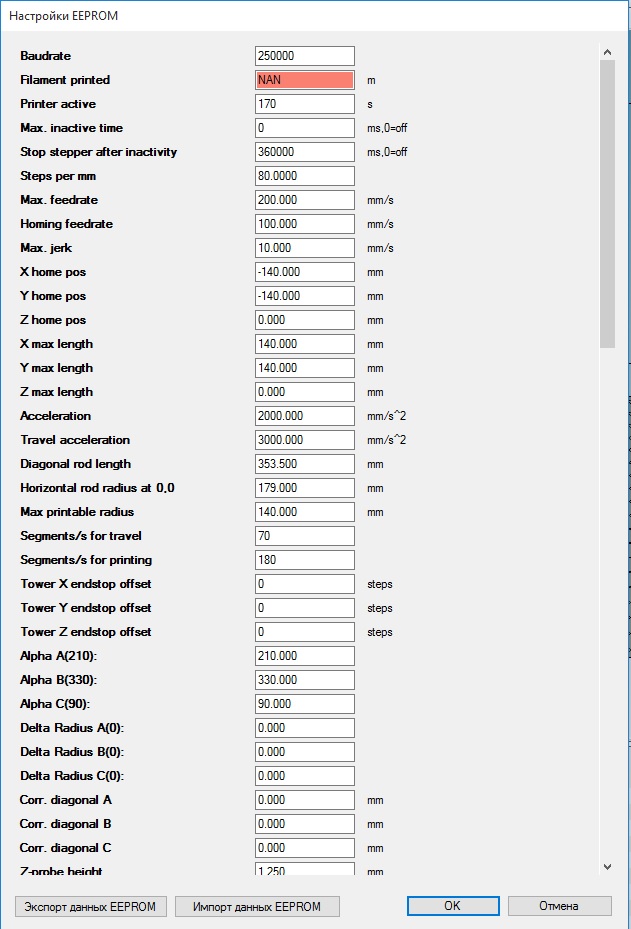
Task: Click Экспорт данных EEPROM button
Action: (91, 906)
